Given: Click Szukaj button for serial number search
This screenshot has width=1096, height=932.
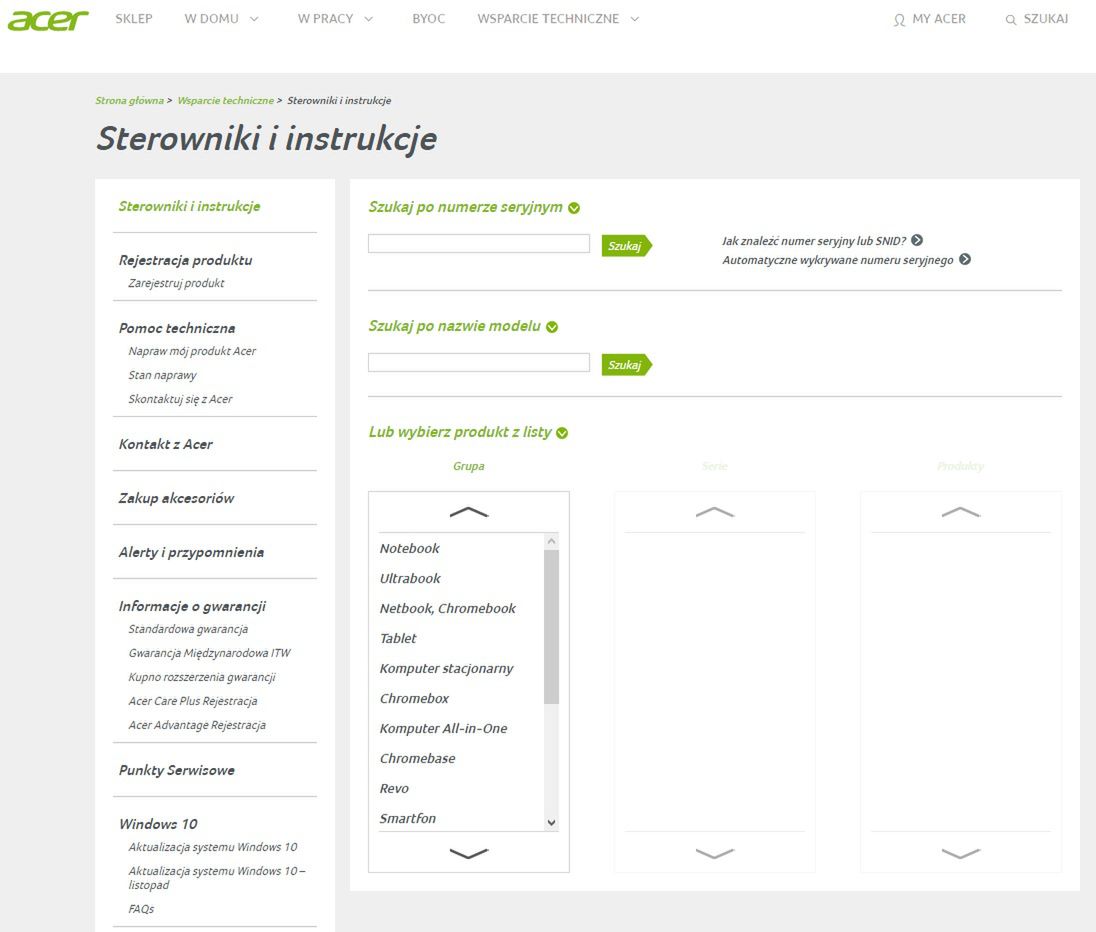Looking at the screenshot, I should (x=626, y=245).
